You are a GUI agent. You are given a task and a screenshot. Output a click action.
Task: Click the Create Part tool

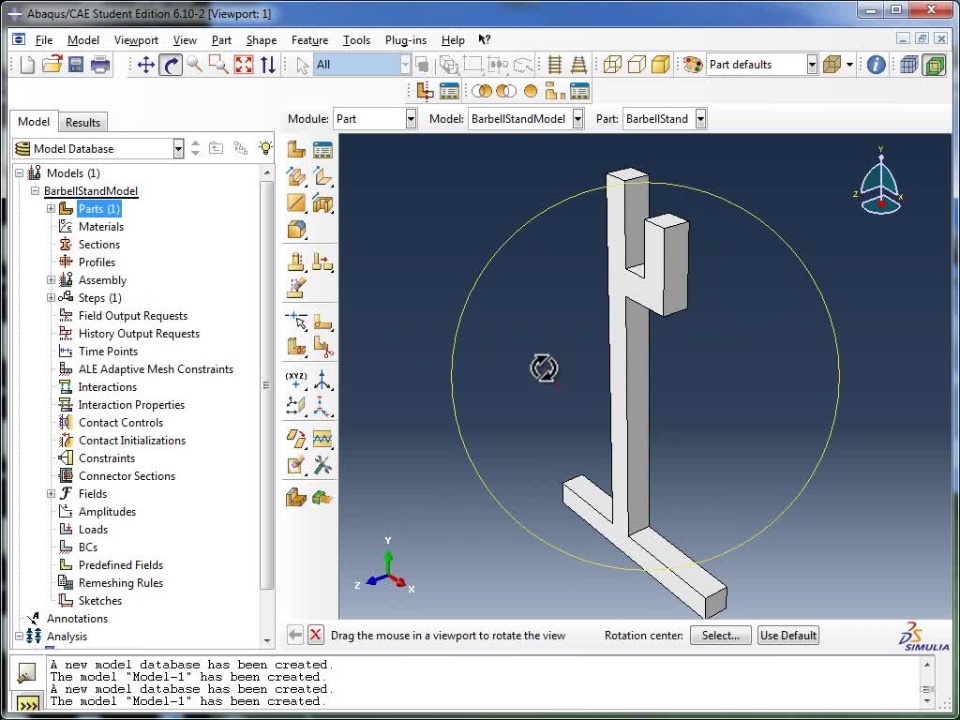[296, 149]
